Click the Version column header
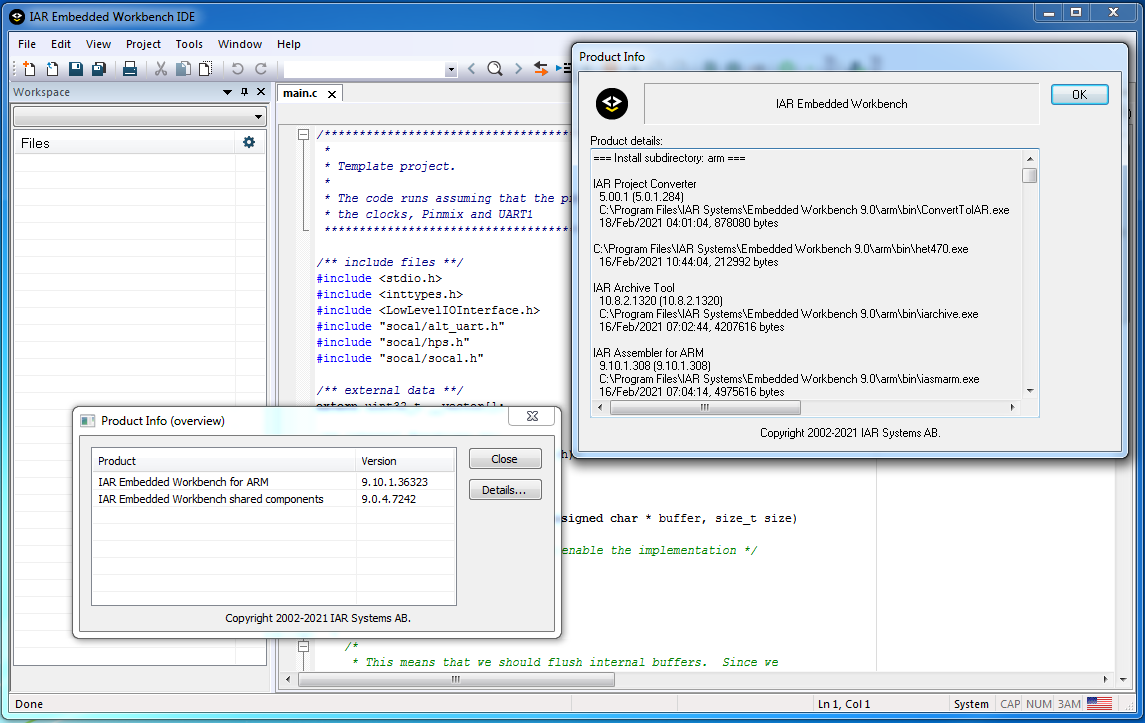The height and width of the screenshot is (723, 1145). click(x=405, y=461)
